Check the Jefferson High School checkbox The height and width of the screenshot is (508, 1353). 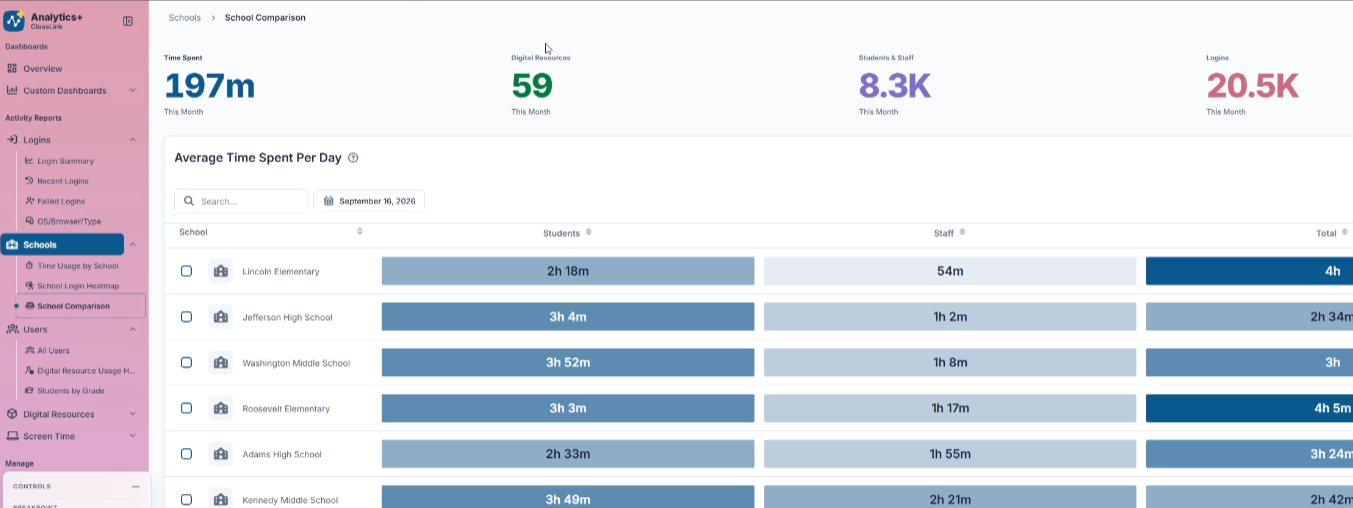pyautogui.click(x=186, y=317)
